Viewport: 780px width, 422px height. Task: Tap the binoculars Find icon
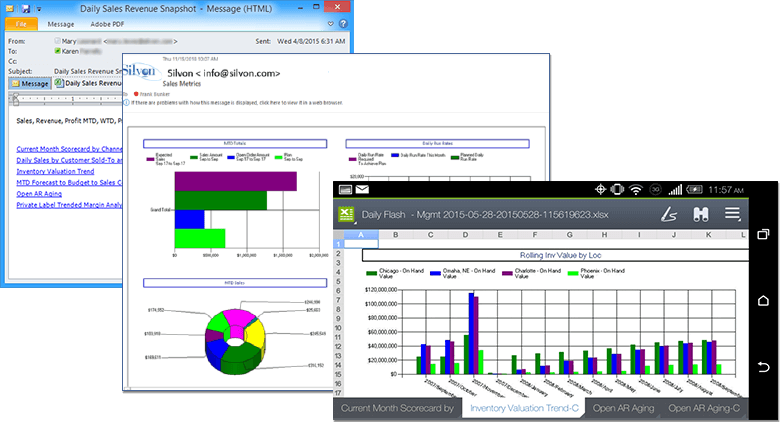pyautogui.click(x=700, y=214)
